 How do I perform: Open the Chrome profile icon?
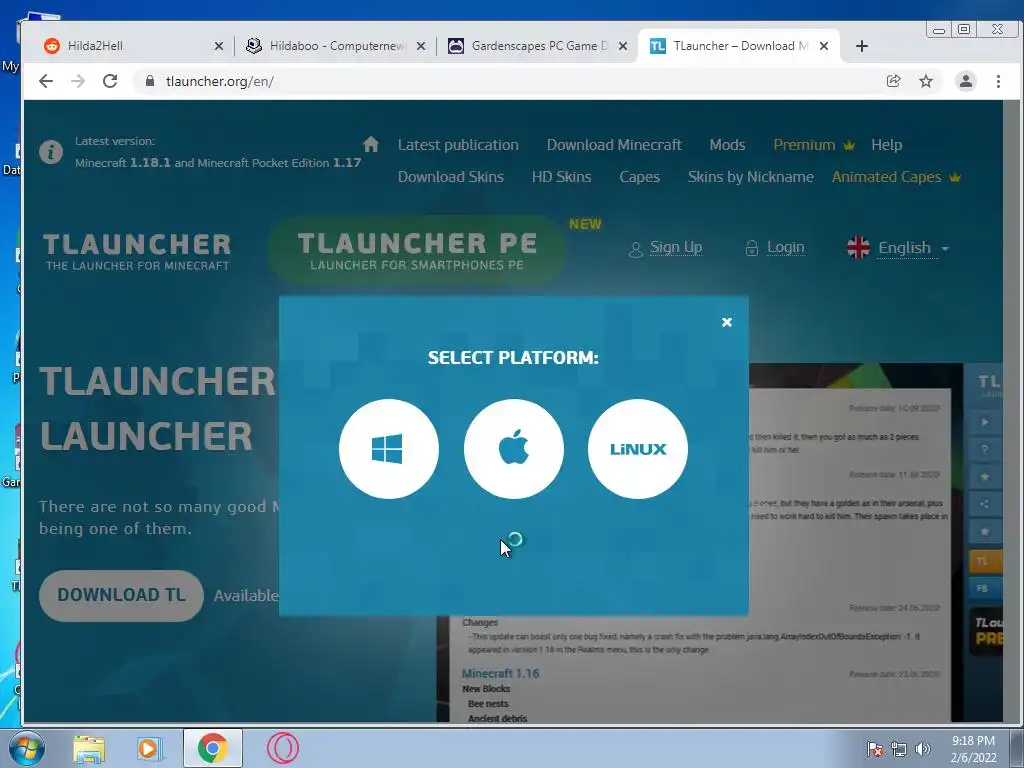[x=965, y=81]
